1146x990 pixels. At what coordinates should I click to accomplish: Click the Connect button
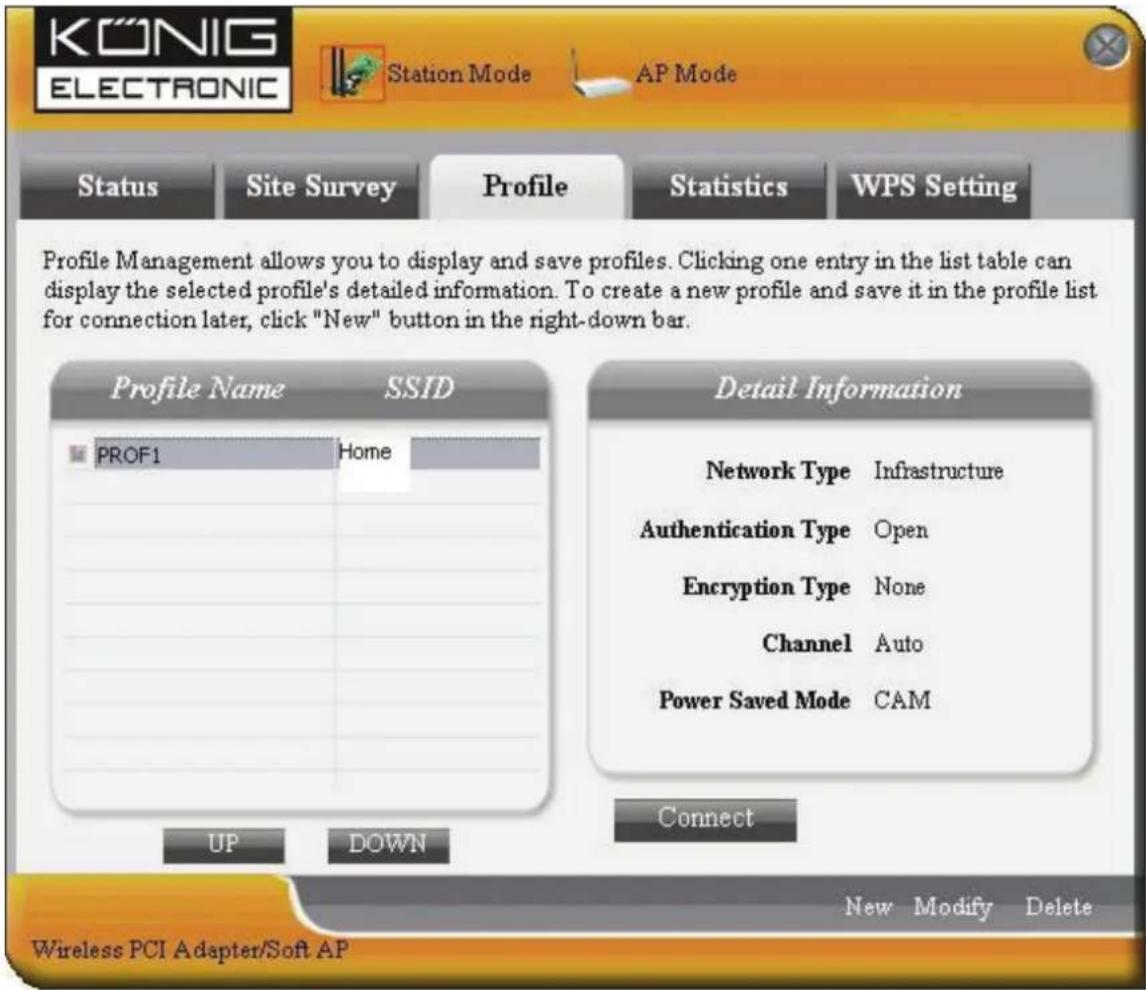click(705, 819)
